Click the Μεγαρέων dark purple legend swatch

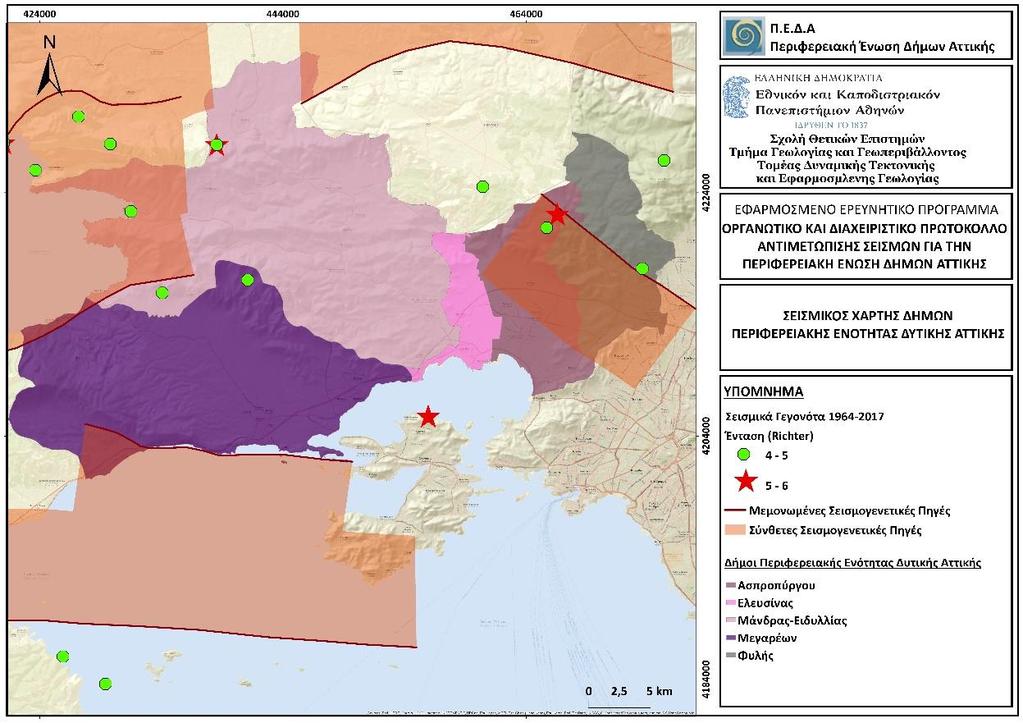pos(730,638)
